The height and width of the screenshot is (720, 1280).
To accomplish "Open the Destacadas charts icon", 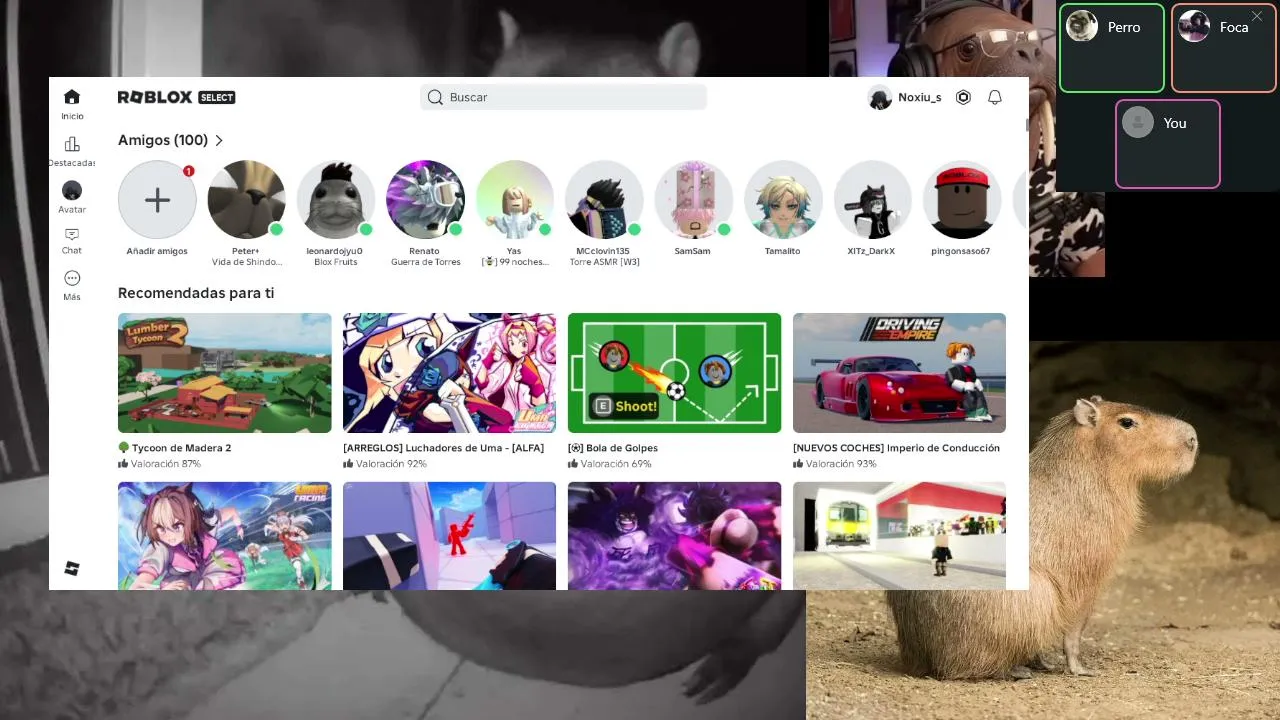I will click(x=72, y=144).
